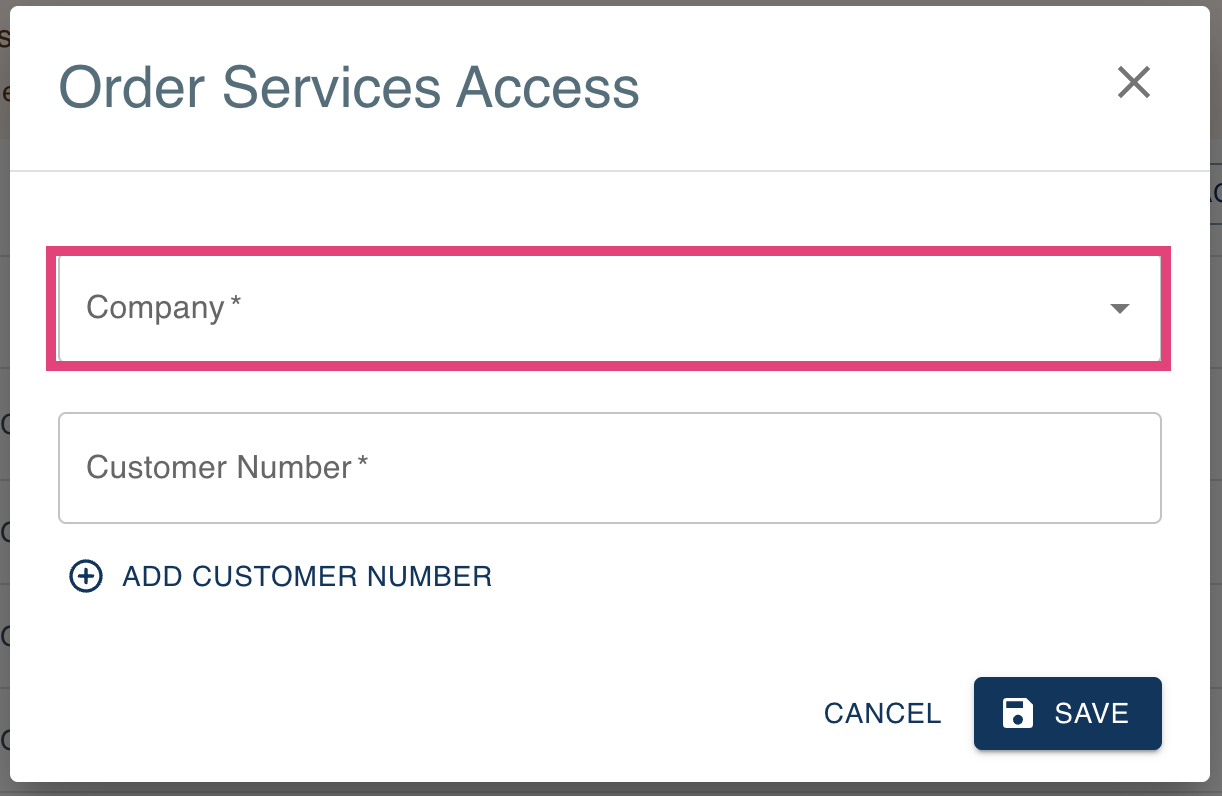The height and width of the screenshot is (796, 1222).
Task: Click the Company field label
Action: [x=164, y=307]
